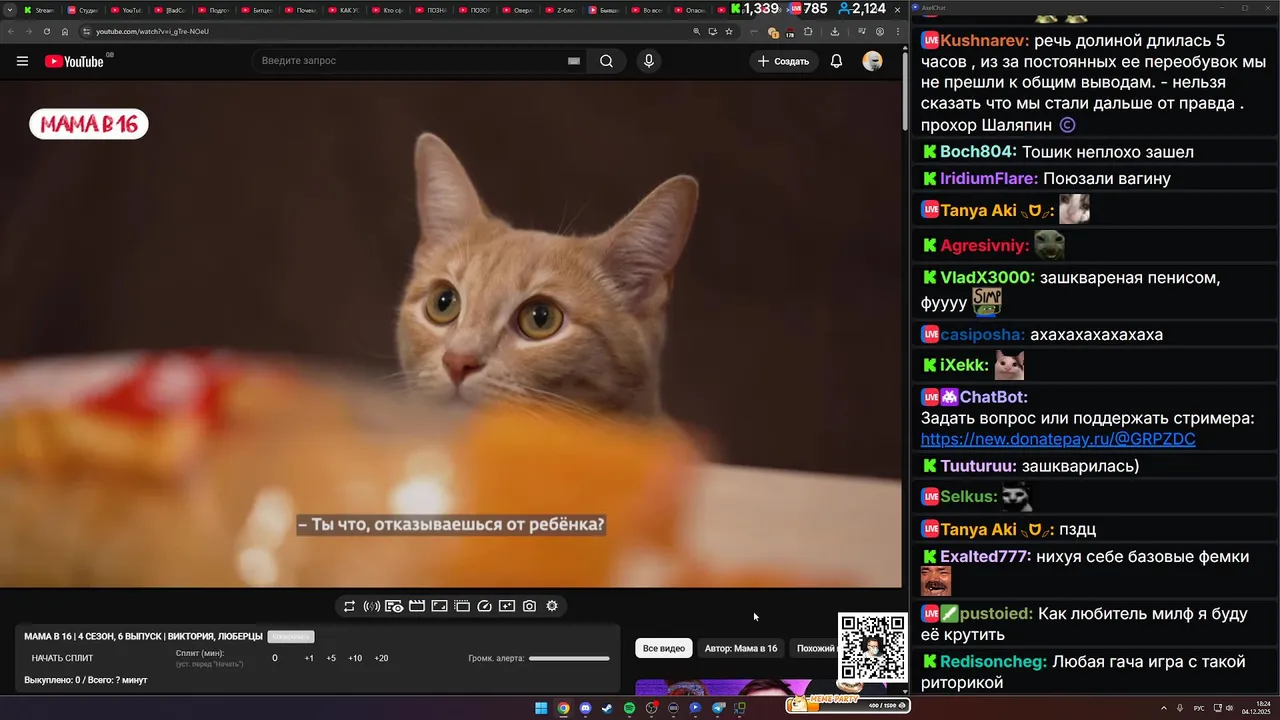Click the IridiumFlare username in chat
Image resolution: width=1280 pixels, height=720 pixels.
989,179
